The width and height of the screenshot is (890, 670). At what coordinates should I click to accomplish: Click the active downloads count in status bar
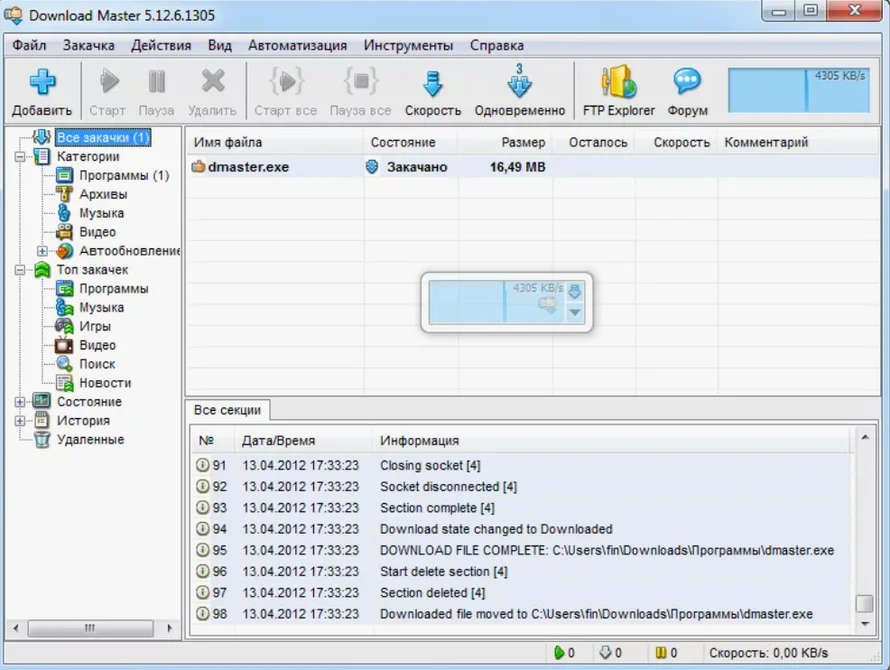[565, 653]
